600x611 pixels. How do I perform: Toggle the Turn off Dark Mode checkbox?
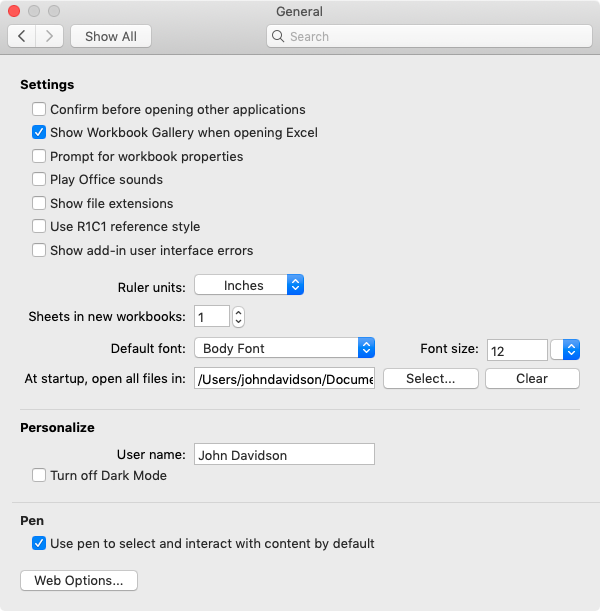pos(39,475)
